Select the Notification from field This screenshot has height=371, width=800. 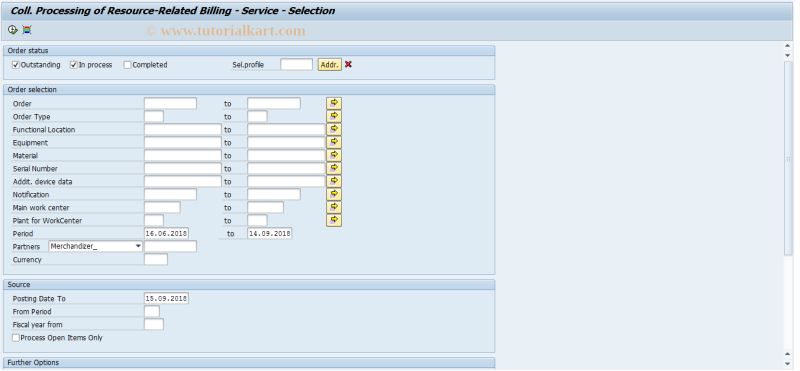point(170,195)
